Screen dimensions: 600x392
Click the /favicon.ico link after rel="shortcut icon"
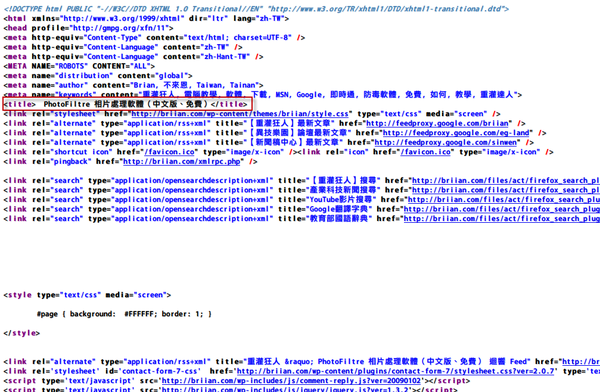(x=169, y=152)
